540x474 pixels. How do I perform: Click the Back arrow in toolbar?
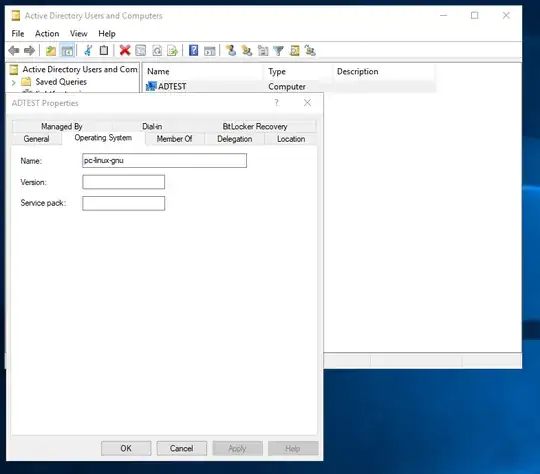(x=14, y=51)
